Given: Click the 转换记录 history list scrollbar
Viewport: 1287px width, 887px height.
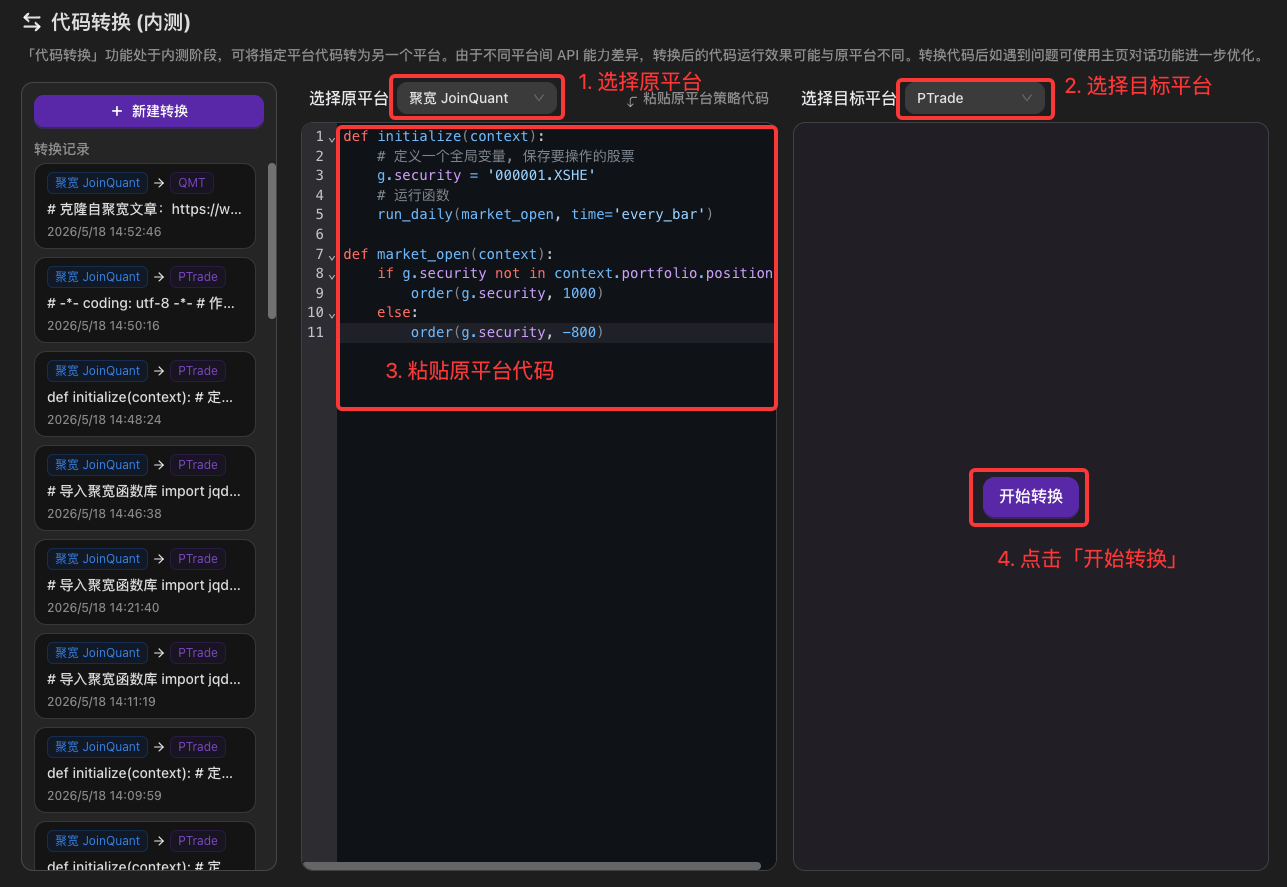Looking at the screenshot, I should [x=272, y=241].
